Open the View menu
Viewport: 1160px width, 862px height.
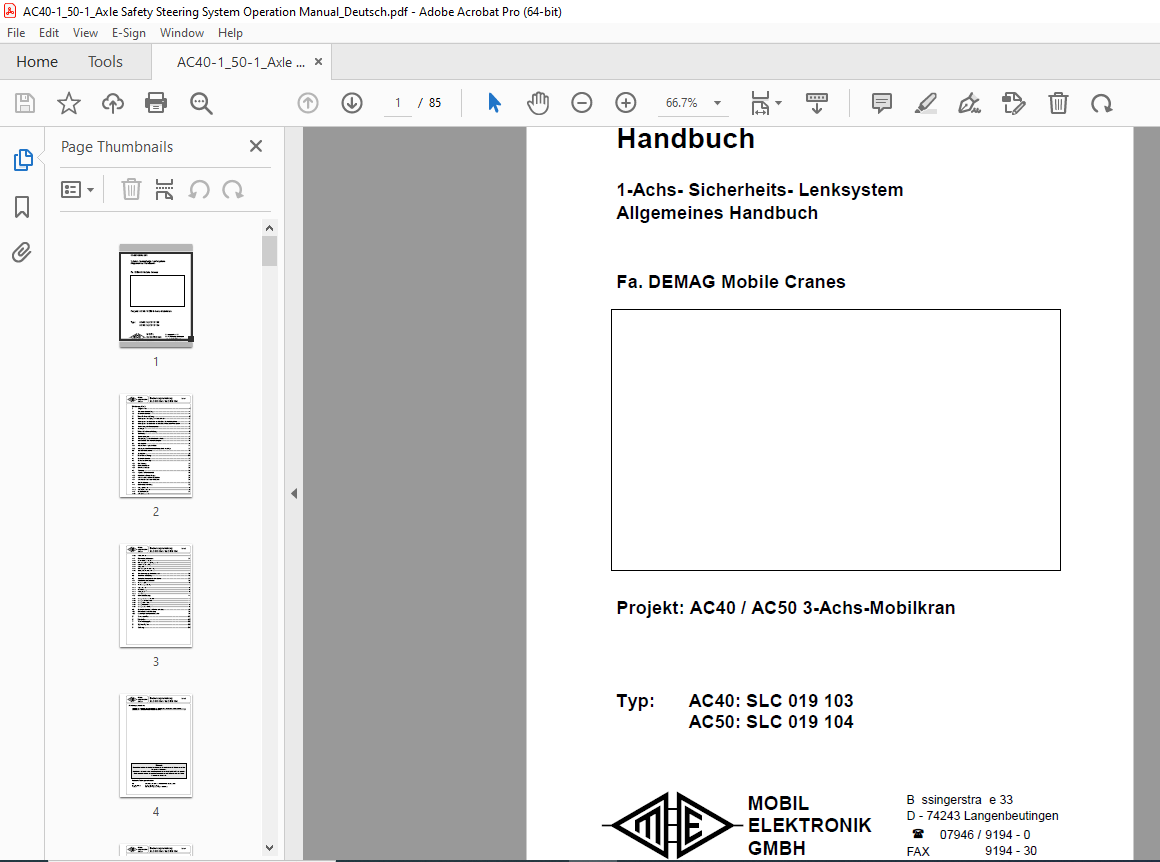coord(85,33)
